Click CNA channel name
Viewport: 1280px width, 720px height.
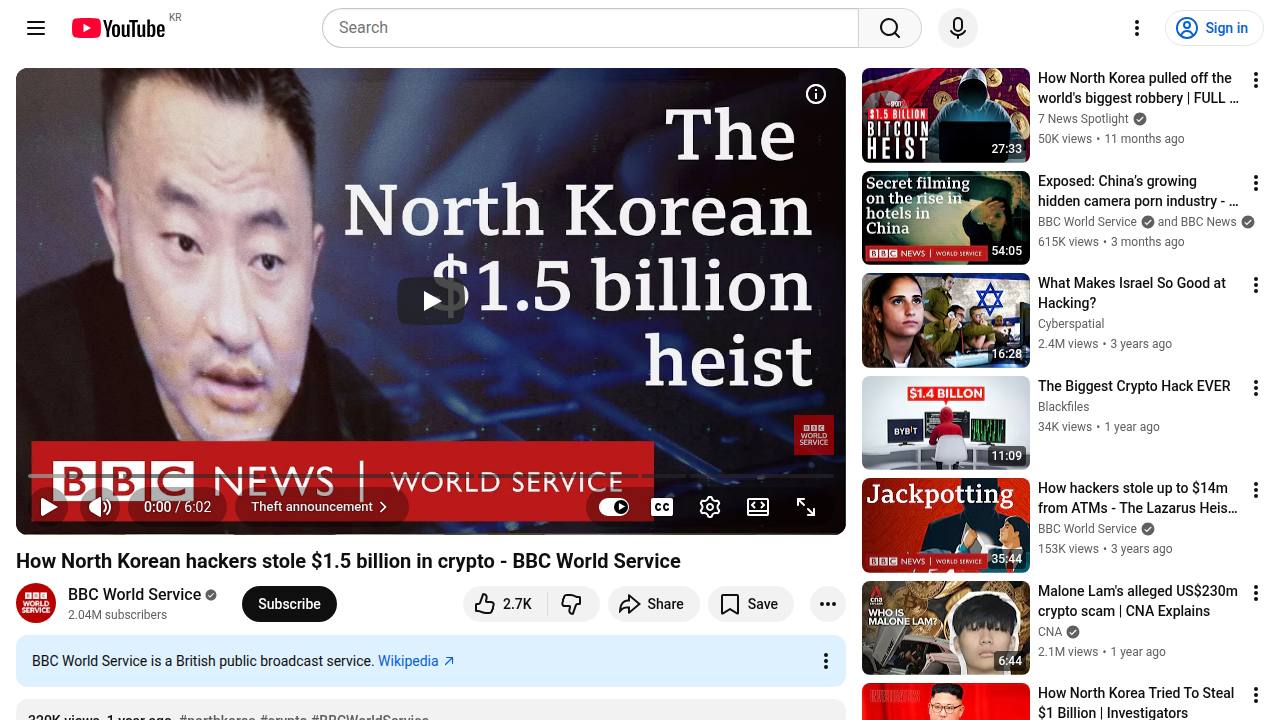(1050, 632)
